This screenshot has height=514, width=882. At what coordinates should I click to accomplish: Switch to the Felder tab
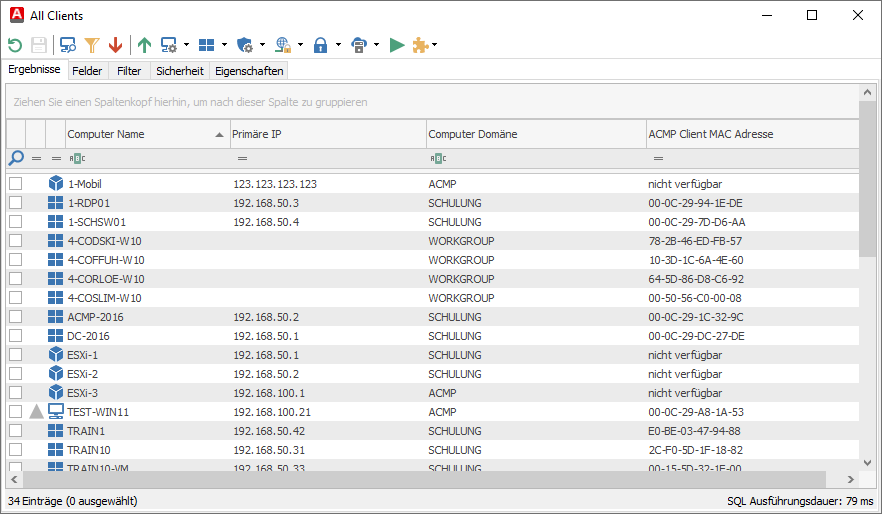point(87,71)
